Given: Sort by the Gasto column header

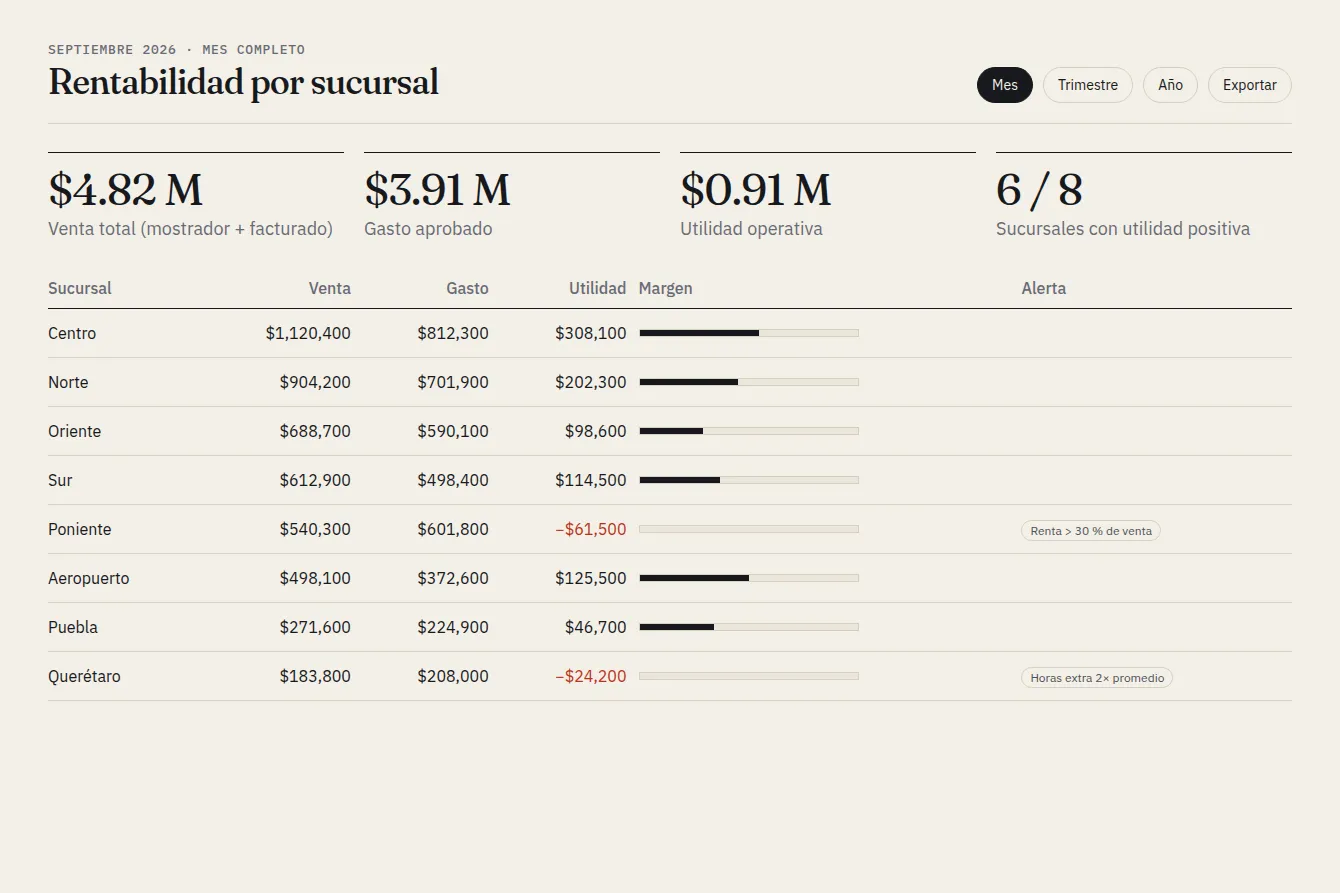Looking at the screenshot, I should coord(467,288).
